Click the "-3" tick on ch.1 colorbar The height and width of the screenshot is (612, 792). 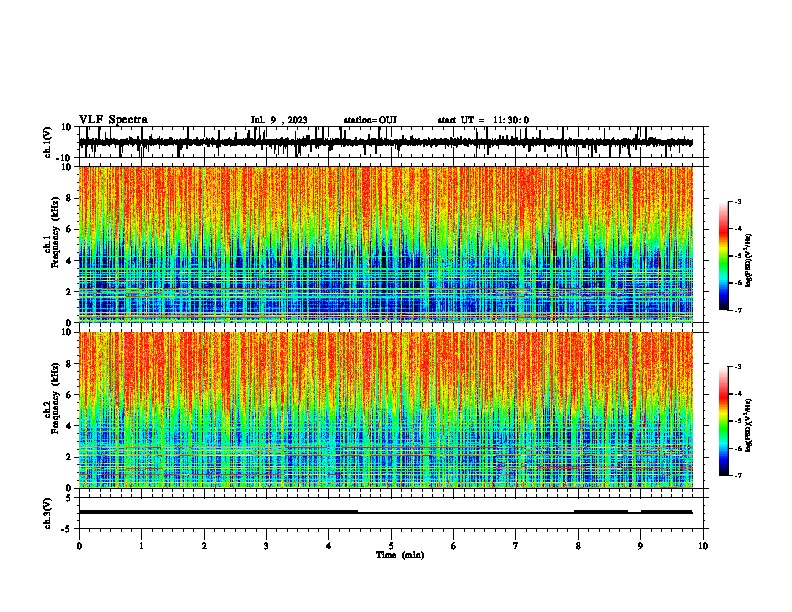(737, 202)
